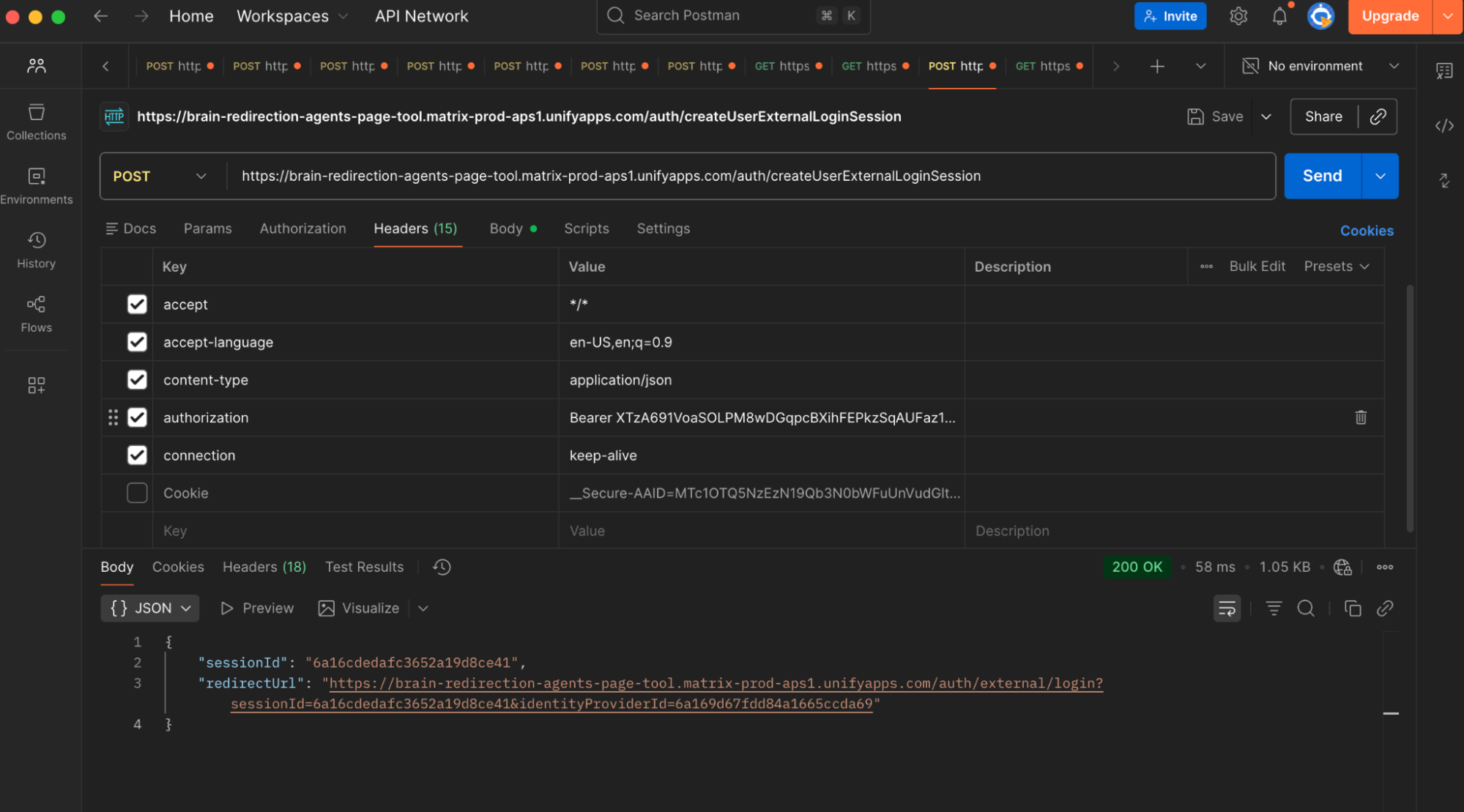Toggle response line wrap icon

(1227, 608)
